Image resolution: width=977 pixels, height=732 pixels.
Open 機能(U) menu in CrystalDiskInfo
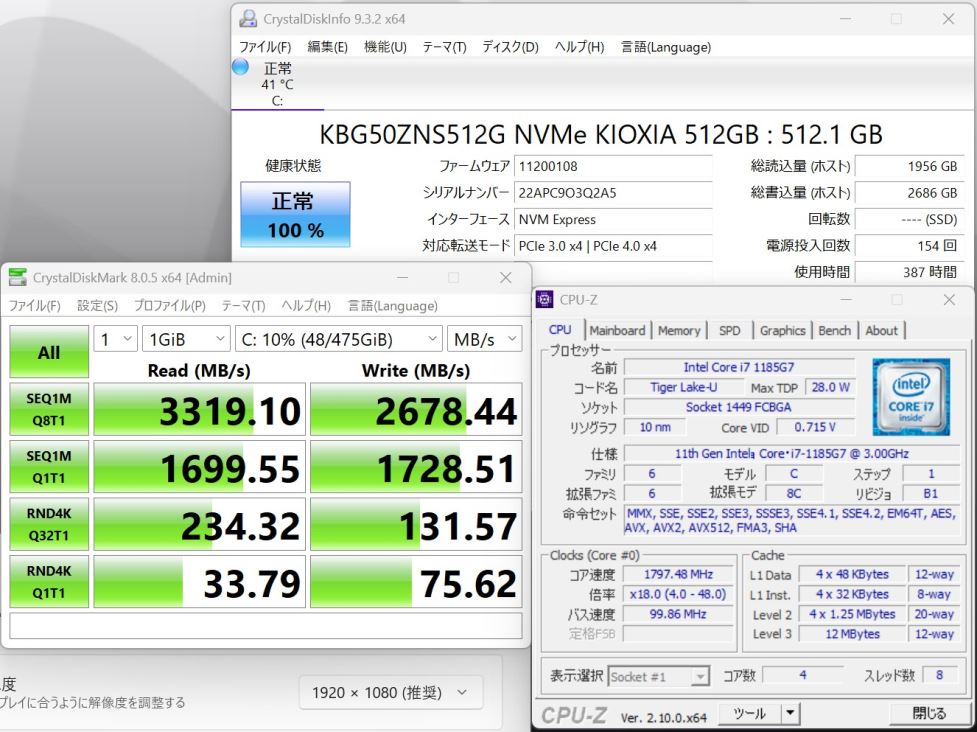[x=385, y=47]
